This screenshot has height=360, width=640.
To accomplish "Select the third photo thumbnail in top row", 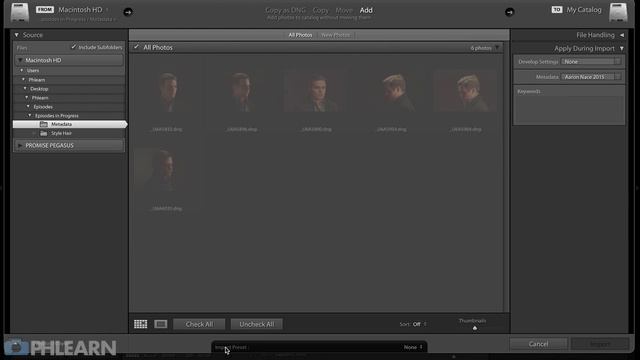I will click(x=316, y=91).
